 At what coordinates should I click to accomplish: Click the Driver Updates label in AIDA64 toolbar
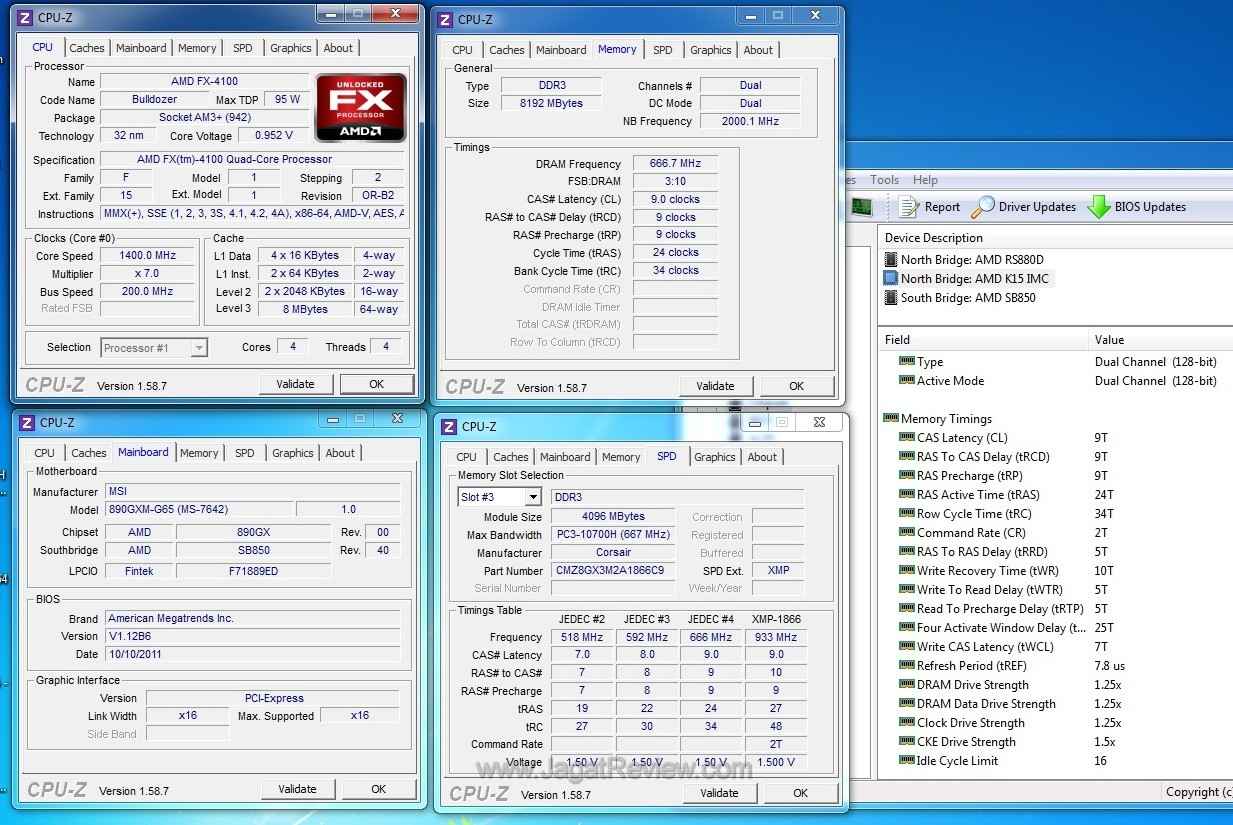pos(1037,207)
